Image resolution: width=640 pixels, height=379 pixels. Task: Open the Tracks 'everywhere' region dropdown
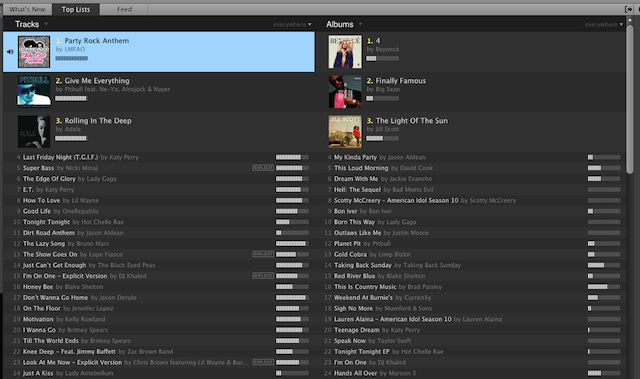point(292,24)
